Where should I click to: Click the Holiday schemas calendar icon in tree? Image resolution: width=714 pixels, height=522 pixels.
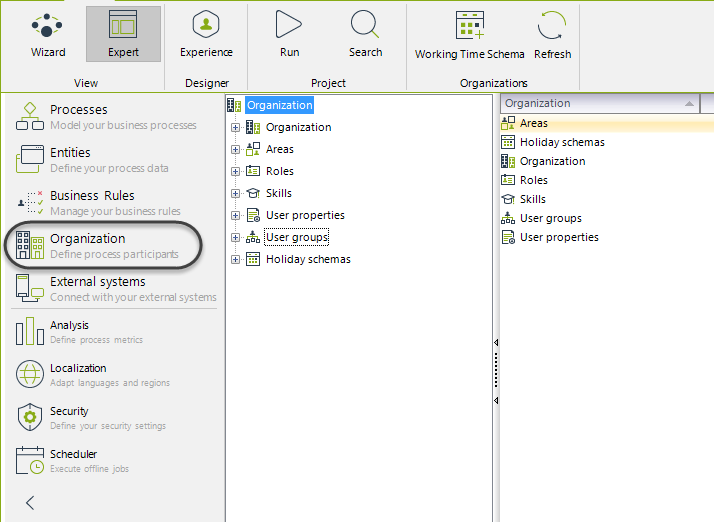(x=253, y=259)
